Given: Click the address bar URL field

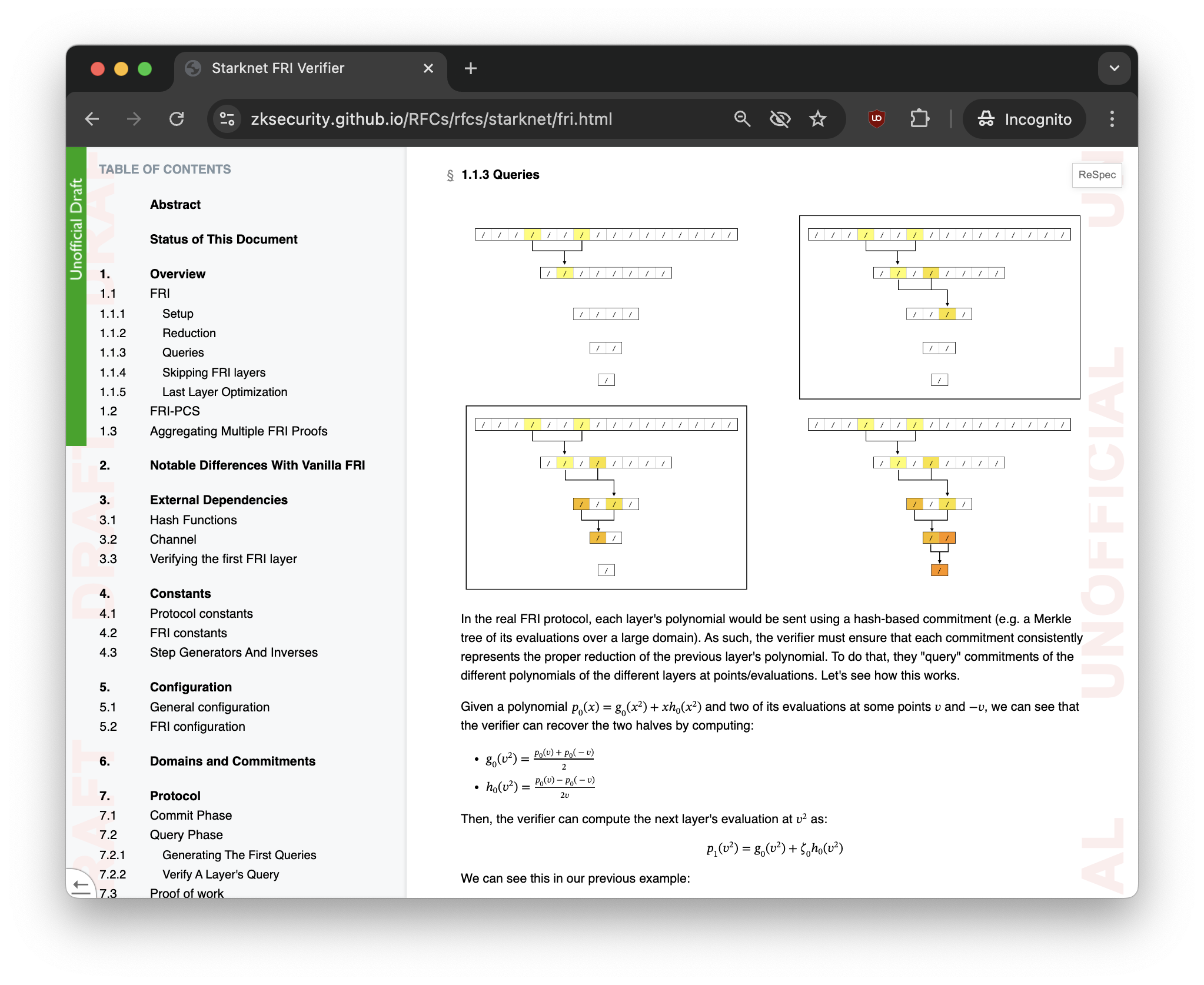Looking at the screenshot, I should (431, 119).
